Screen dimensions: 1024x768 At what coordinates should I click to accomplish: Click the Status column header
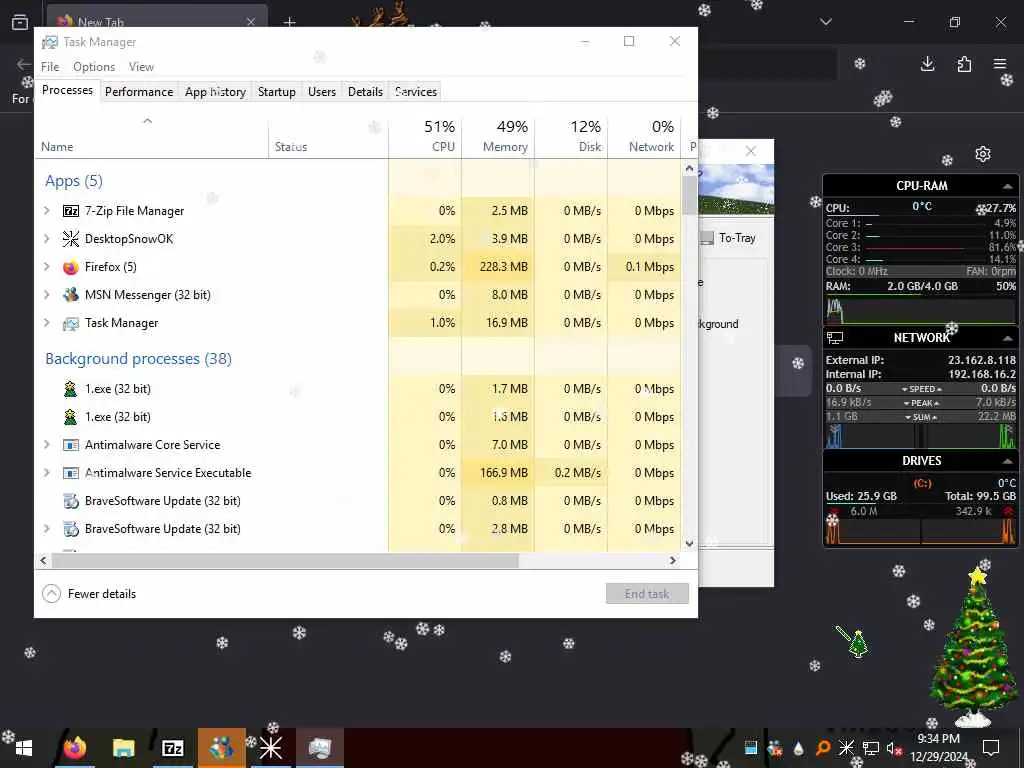pyautogui.click(x=328, y=136)
